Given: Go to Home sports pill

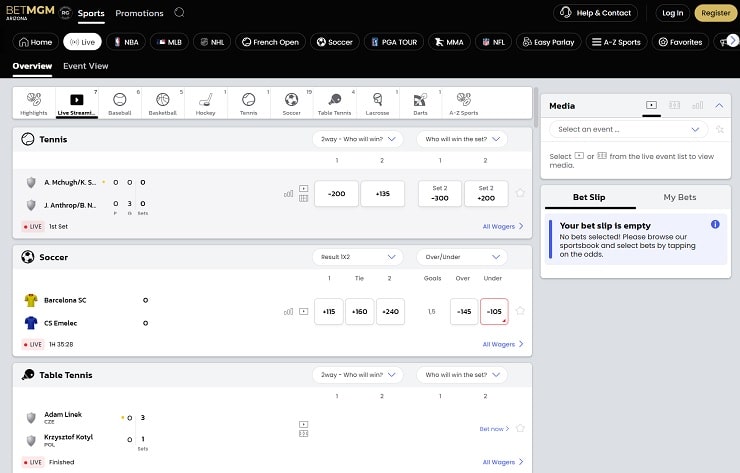Looking at the screenshot, I should click(35, 42).
